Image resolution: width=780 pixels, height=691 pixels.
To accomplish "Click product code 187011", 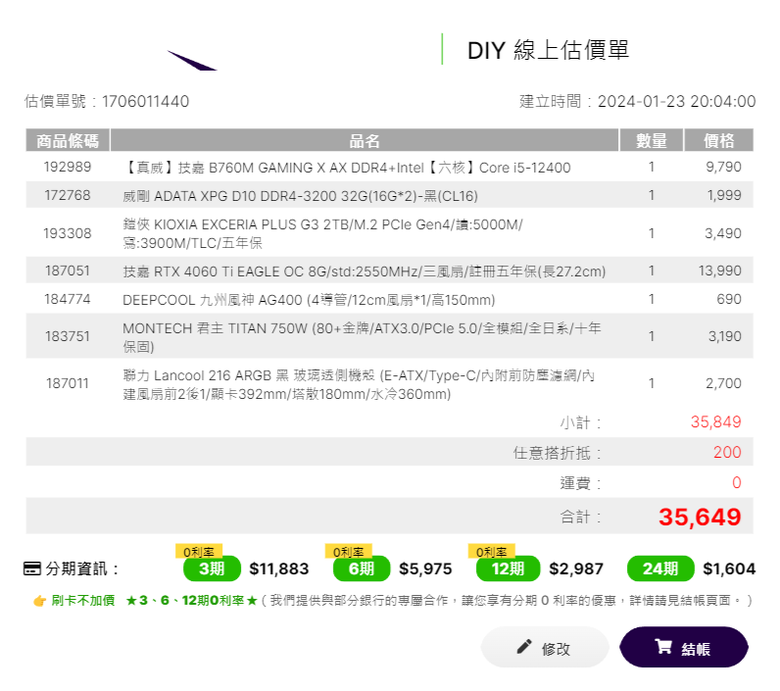I will (x=68, y=383).
